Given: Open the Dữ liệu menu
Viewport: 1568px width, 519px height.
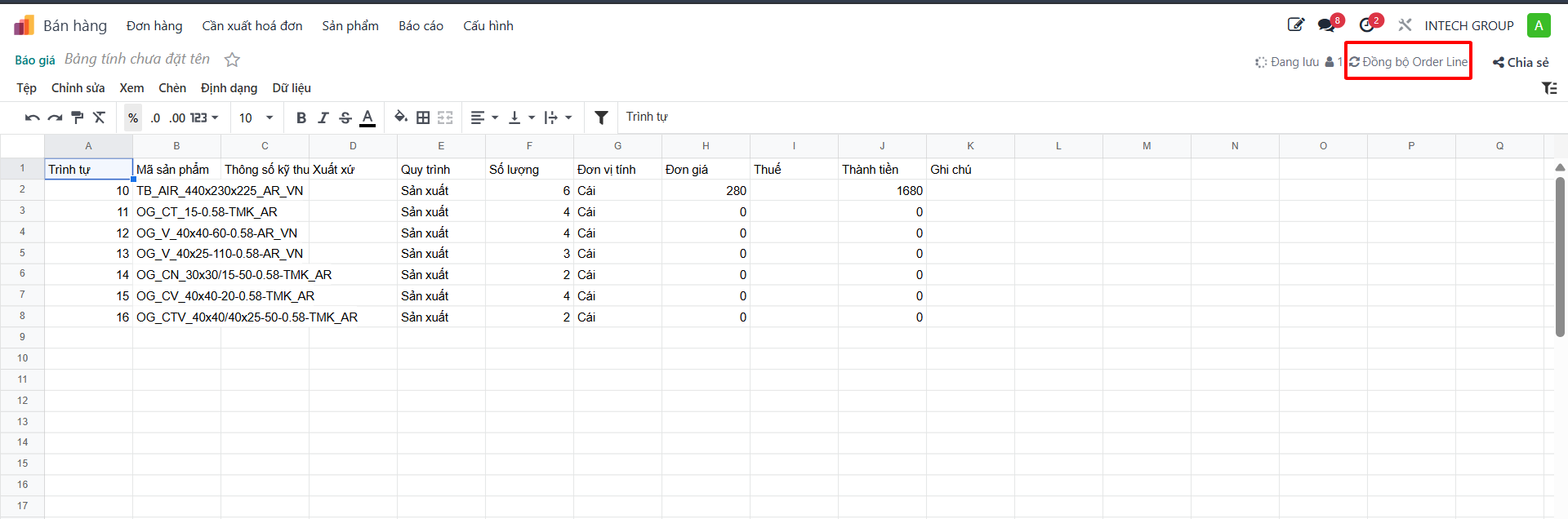Looking at the screenshot, I should [292, 88].
